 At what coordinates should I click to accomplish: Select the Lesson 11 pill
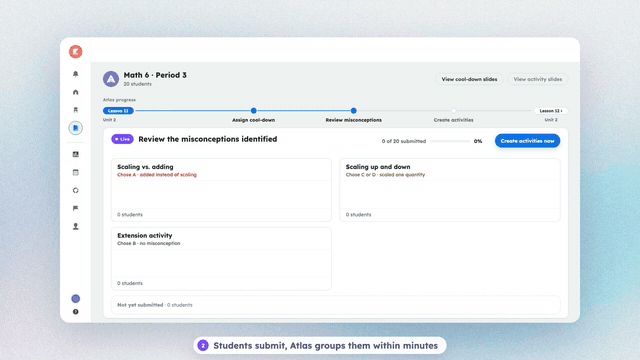(118, 111)
